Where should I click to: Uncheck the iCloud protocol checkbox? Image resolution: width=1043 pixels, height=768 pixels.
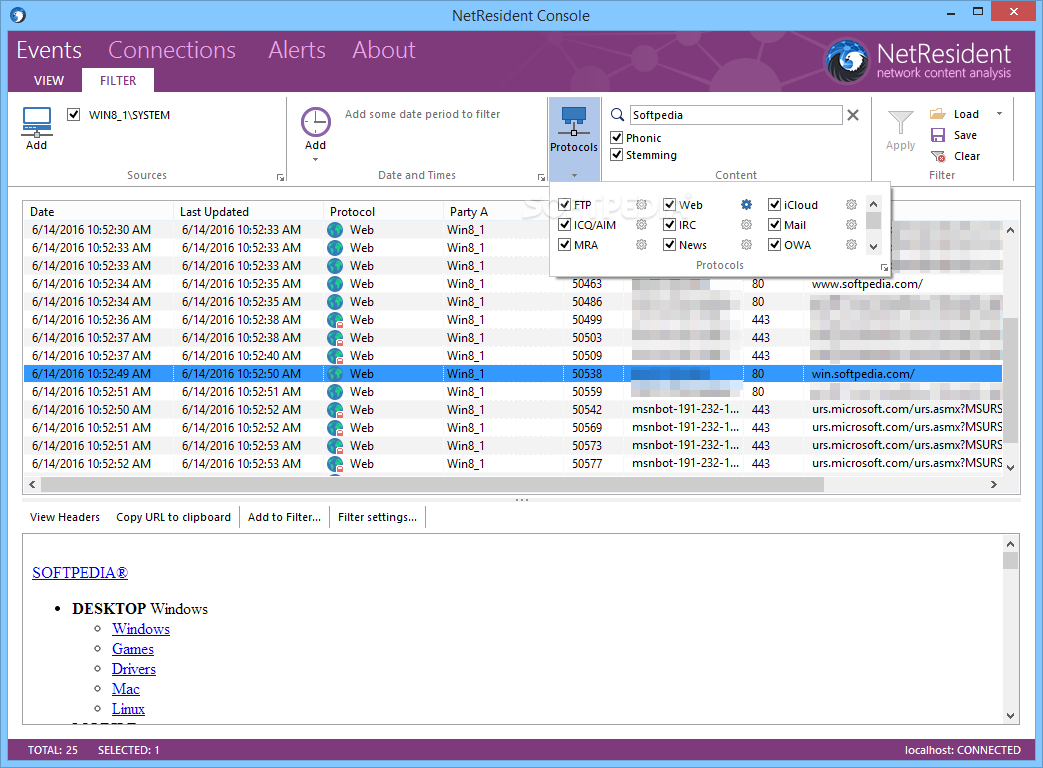774,205
